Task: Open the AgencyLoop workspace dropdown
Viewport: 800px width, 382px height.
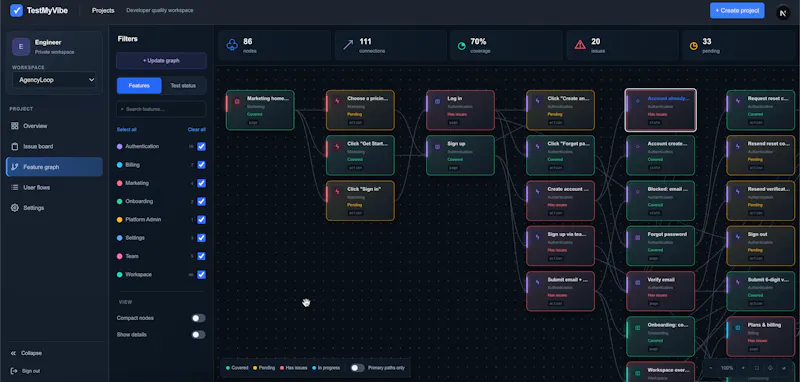Action: click(54, 80)
